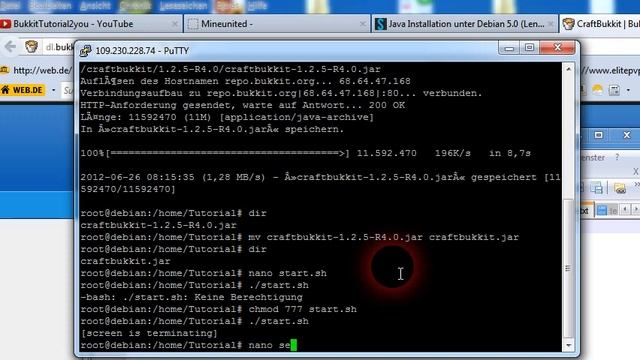
Task: Select the Java Installation unter Debian tab
Action: tap(464, 24)
